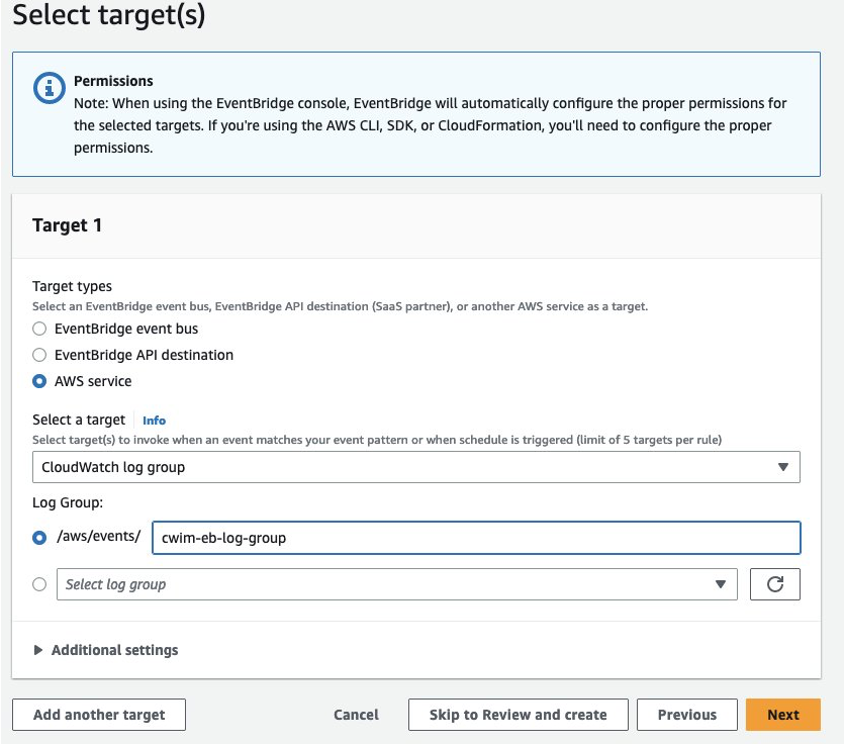The width and height of the screenshot is (844, 744).
Task: Click the Cancel button
Action: pos(356,715)
